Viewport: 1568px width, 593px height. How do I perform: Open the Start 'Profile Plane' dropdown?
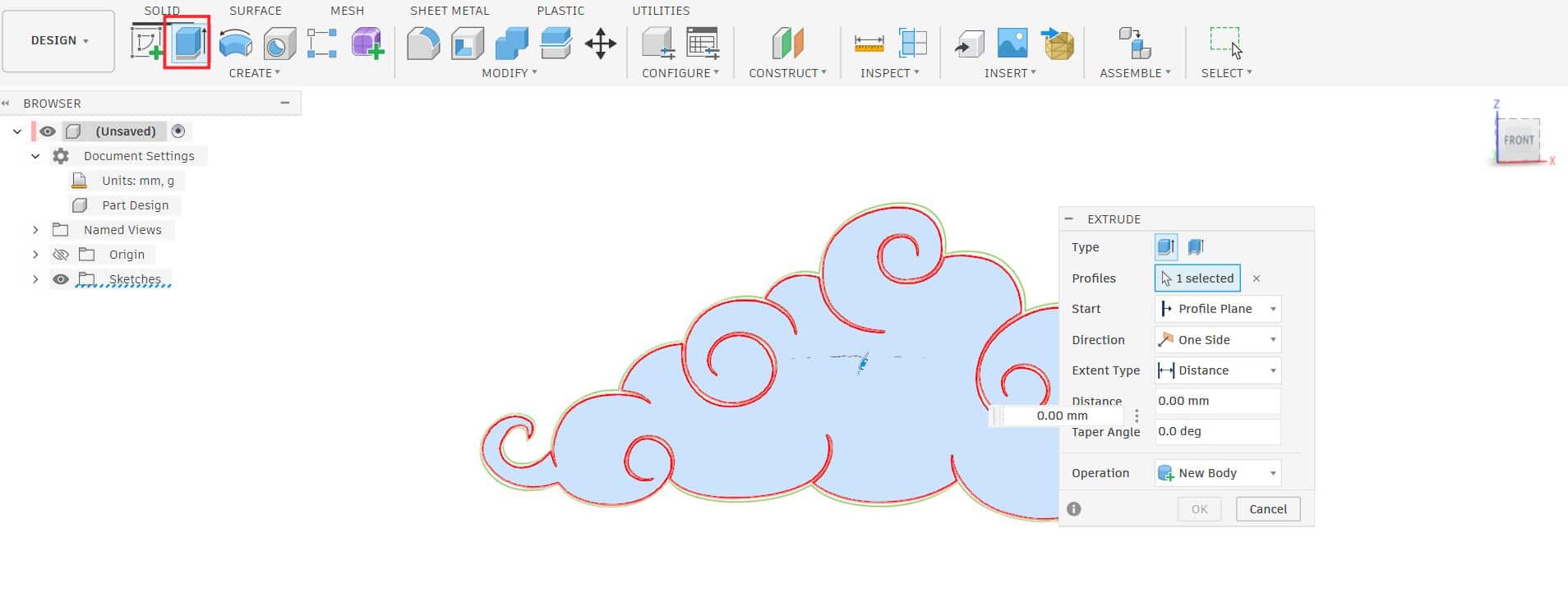click(x=1218, y=309)
